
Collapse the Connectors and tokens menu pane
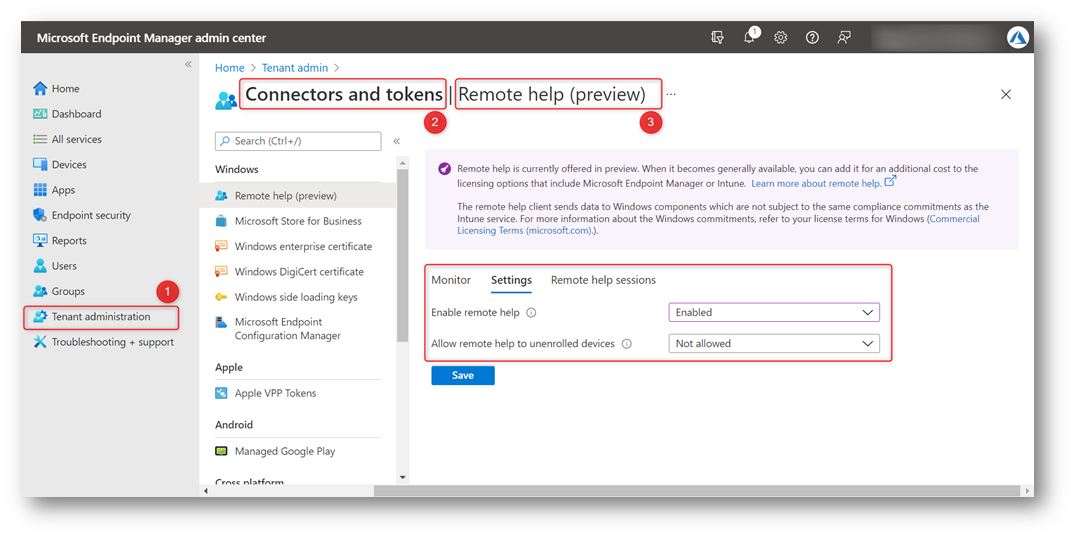tap(397, 141)
